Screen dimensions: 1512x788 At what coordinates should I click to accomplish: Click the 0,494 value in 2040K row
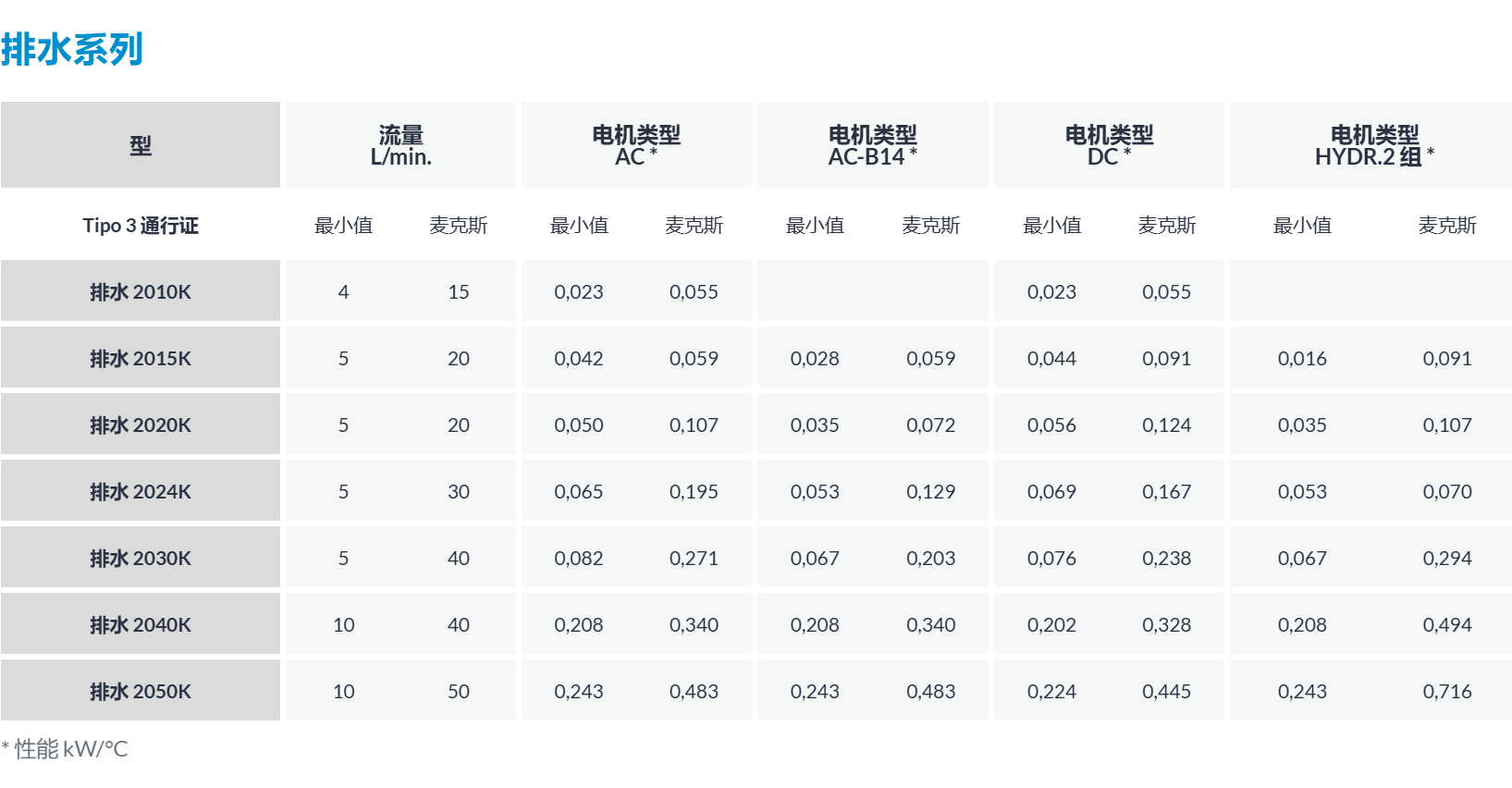1447,624
